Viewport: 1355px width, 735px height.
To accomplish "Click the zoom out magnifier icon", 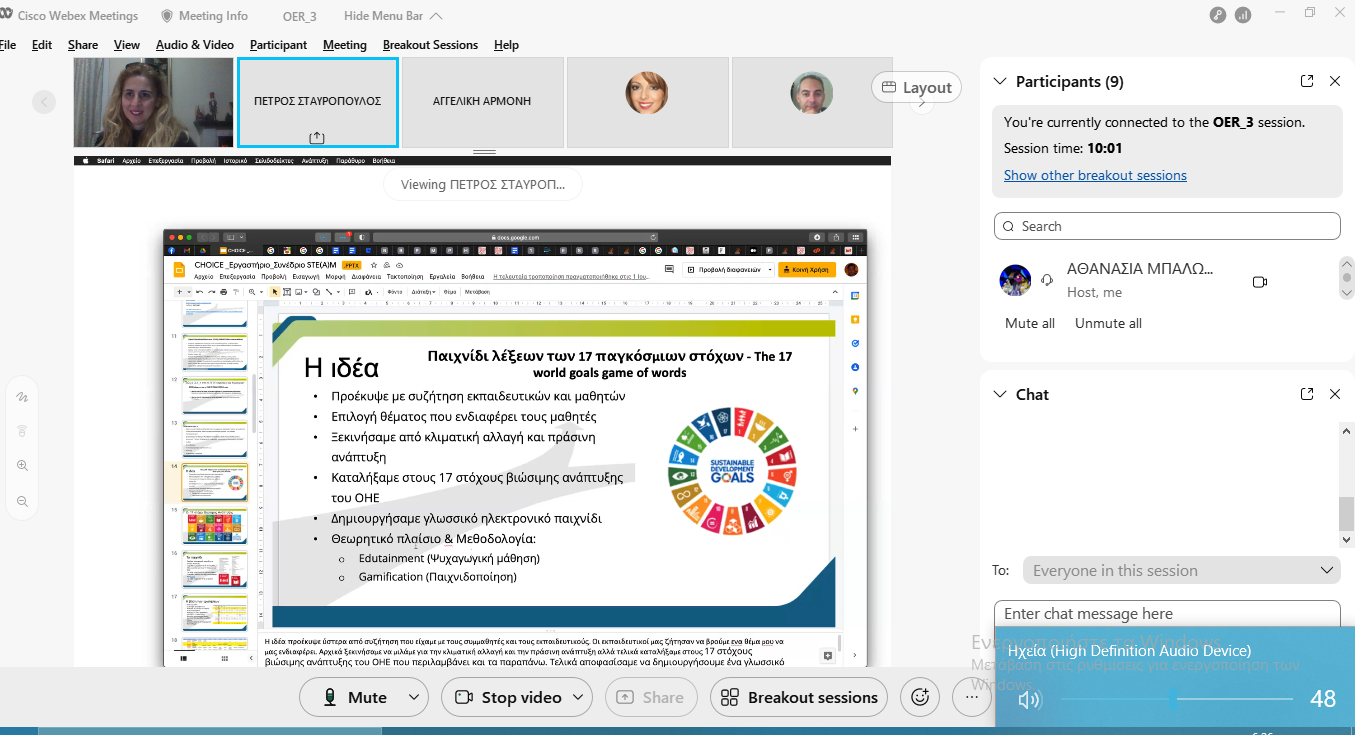I will (22, 501).
